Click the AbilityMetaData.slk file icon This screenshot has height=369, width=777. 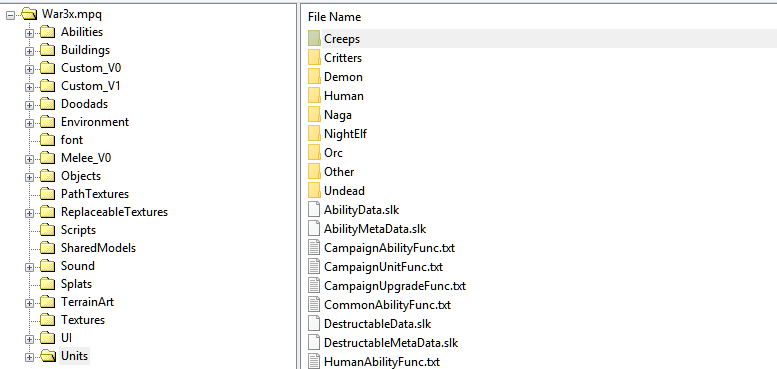coord(314,228)
